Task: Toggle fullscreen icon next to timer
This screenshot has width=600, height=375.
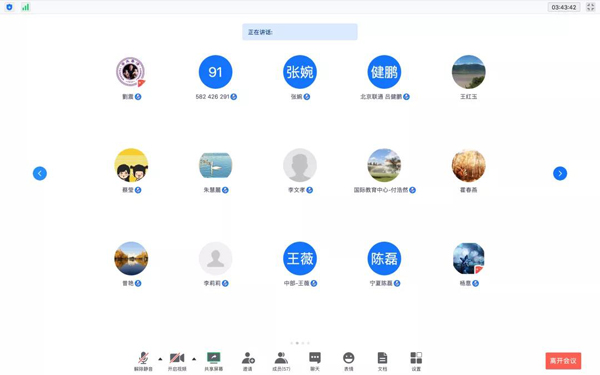Action: [x=590, y=7]
